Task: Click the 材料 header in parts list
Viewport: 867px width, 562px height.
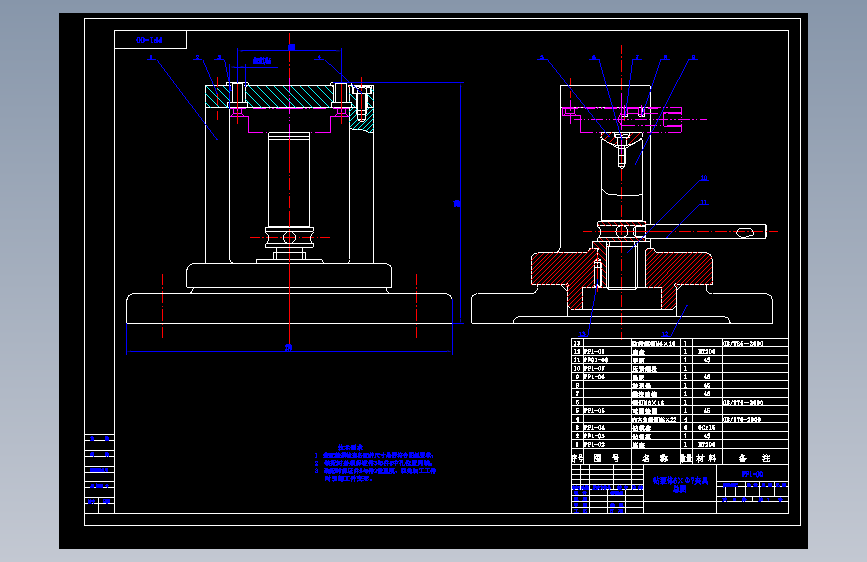Action: 707,458
